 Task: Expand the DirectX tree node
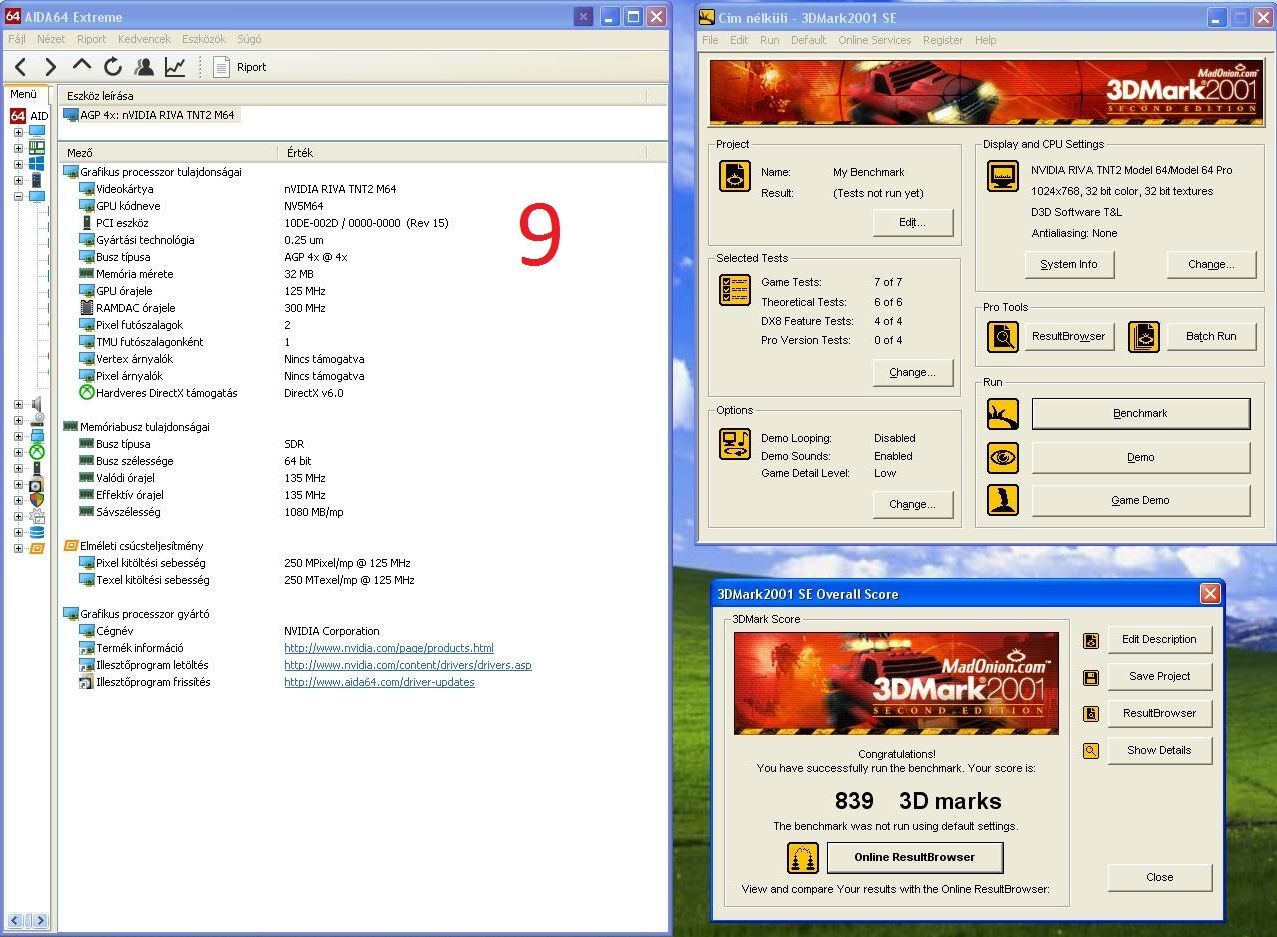[x=18, y=452]
